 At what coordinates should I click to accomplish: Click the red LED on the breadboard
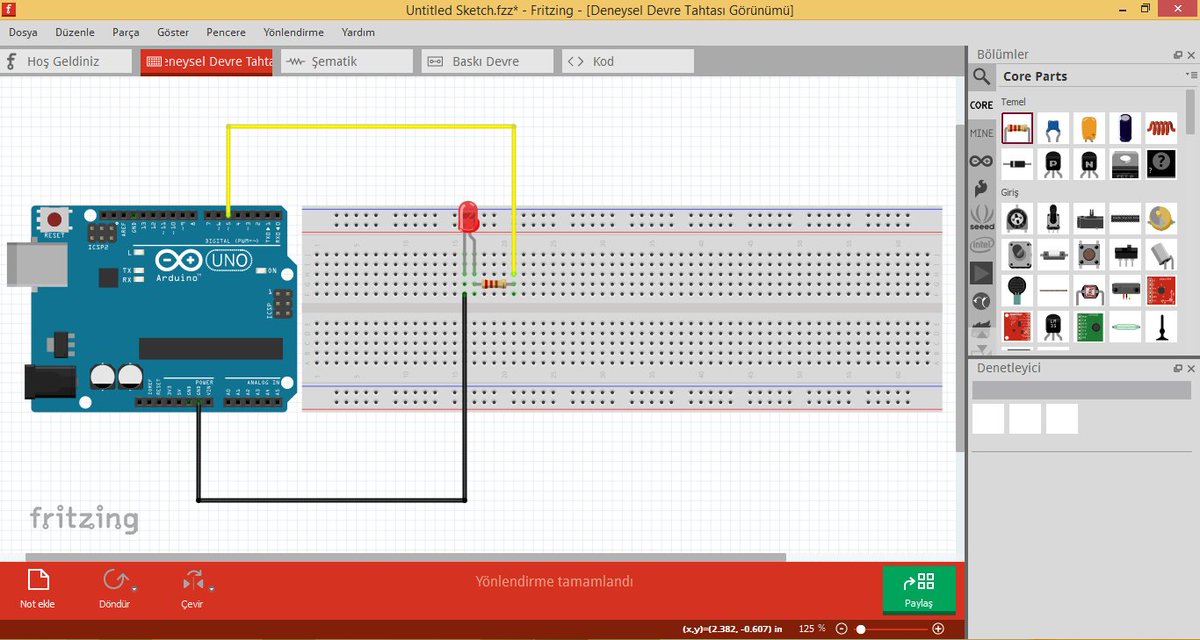tap(467, 216)
